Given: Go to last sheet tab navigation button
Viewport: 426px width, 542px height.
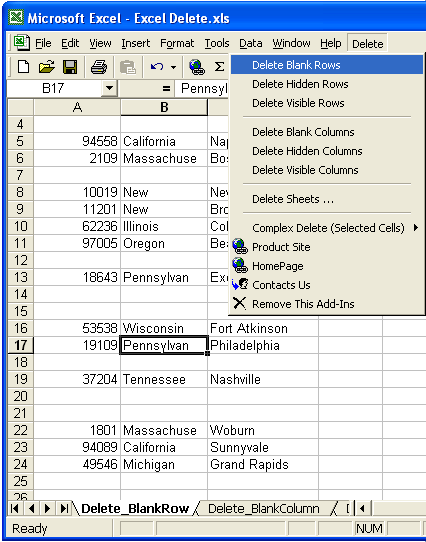Looking at the screenshot, I should pyautogui.click(x=64, y=508).
